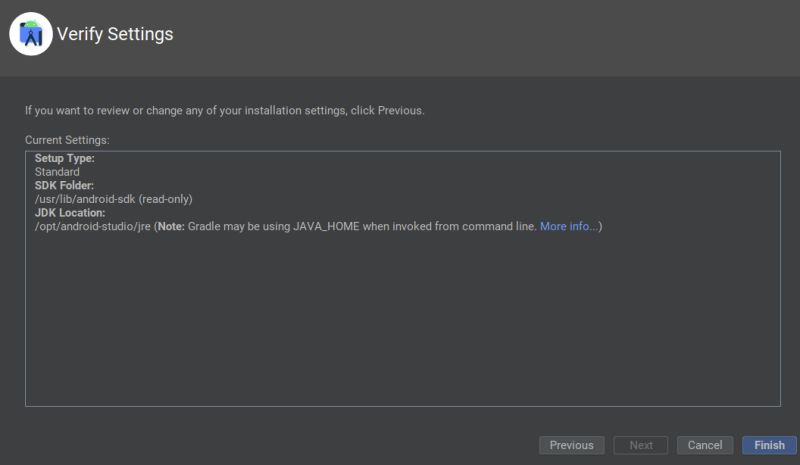This screenshot has width=800, height=465.
Task: Select the Standard setup type text
Action: click(x=57, y=172)
